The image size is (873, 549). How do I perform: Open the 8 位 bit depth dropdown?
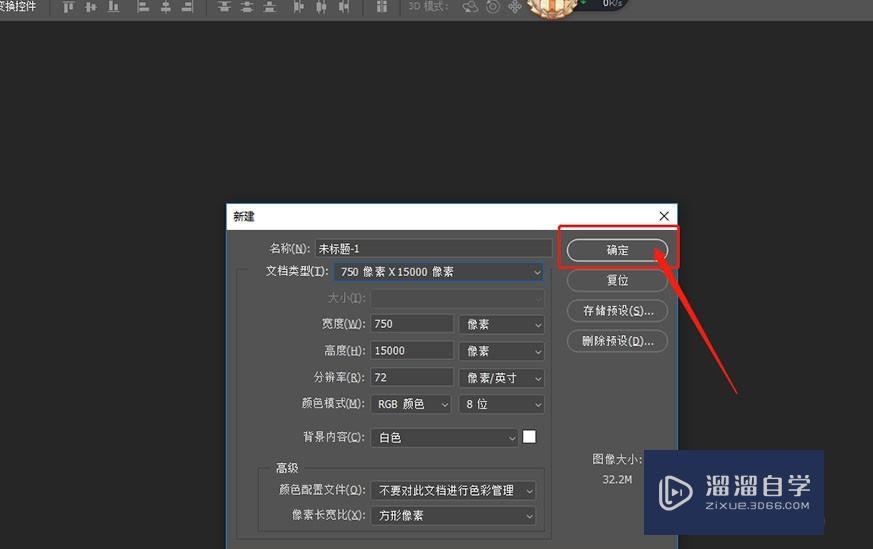[501, 404]
